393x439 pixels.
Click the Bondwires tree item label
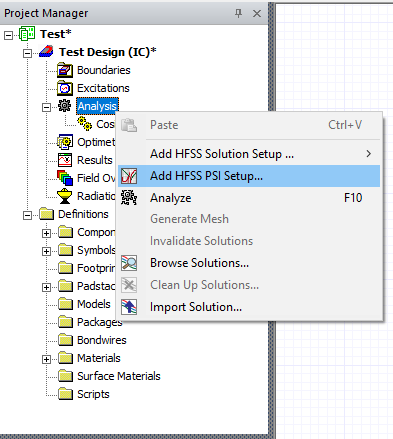coord(102,340)
